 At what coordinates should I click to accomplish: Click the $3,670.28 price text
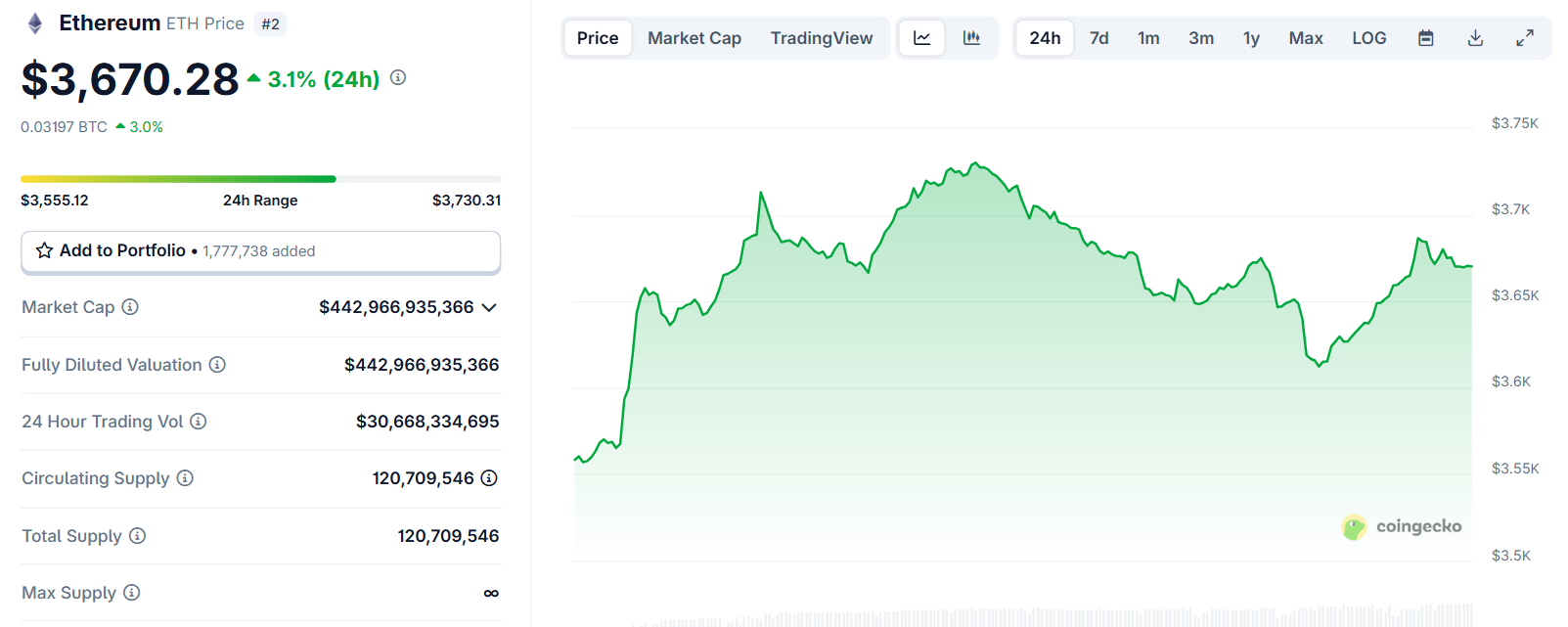(x=130, y=79)
